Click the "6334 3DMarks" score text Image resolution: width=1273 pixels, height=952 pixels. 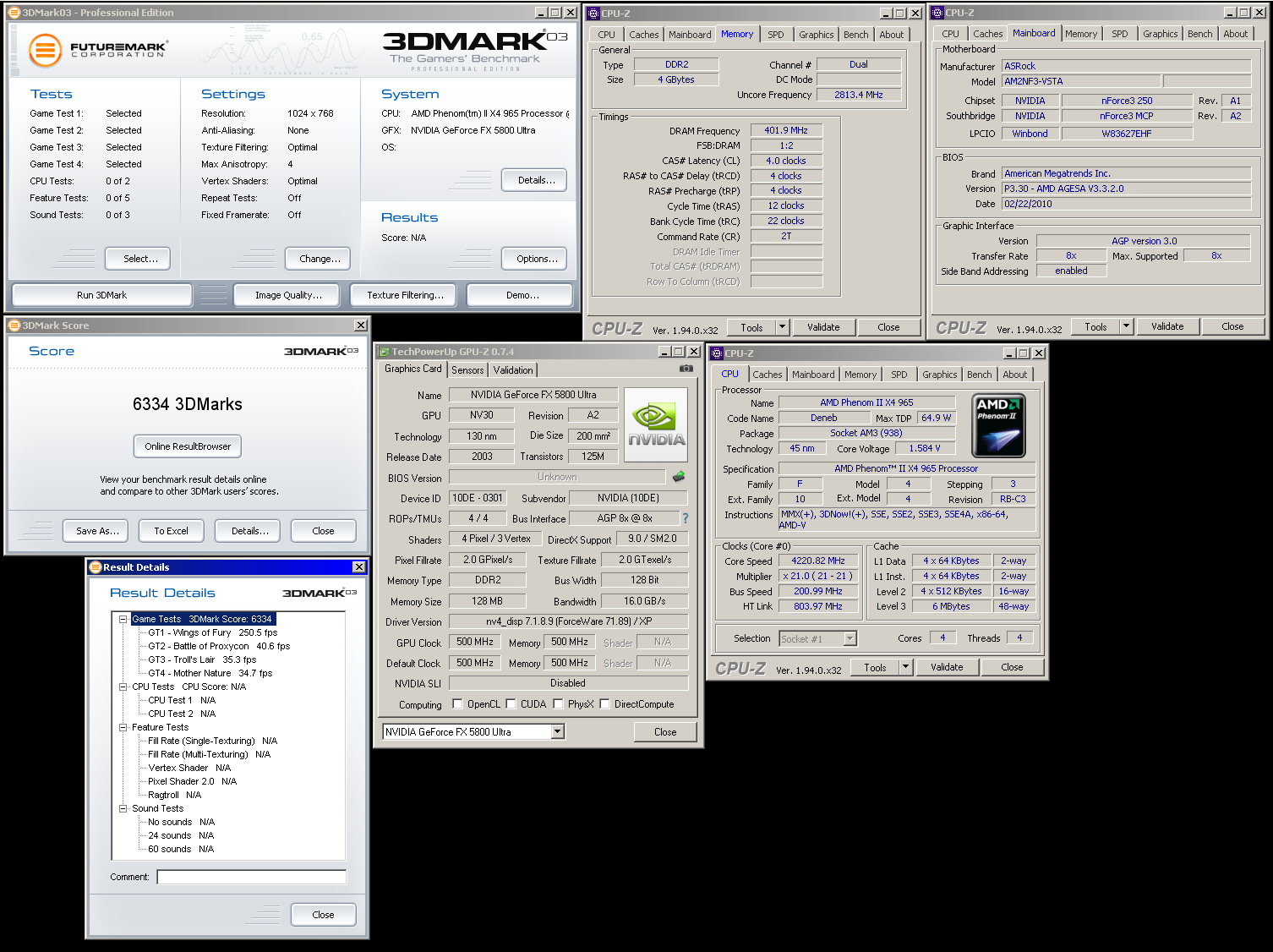pyautogui.click(x=188, y=404)
